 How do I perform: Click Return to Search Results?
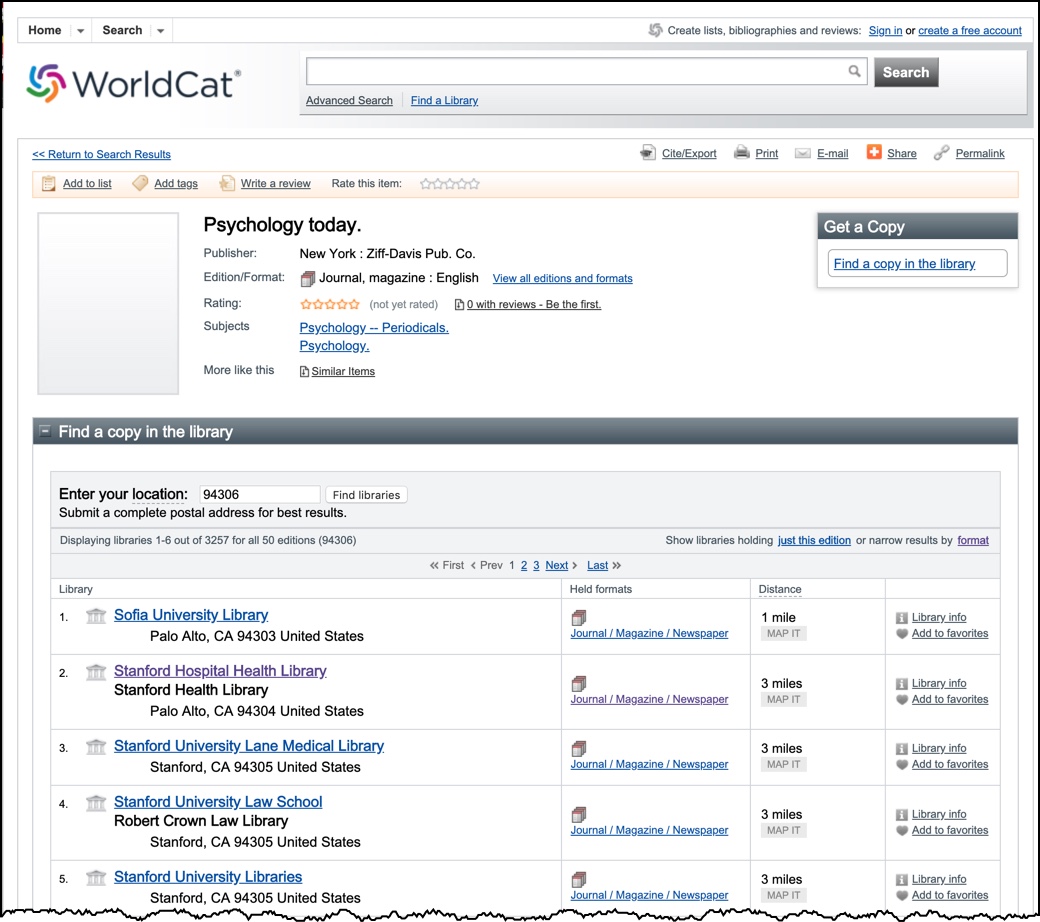click(x=101, y=154)
